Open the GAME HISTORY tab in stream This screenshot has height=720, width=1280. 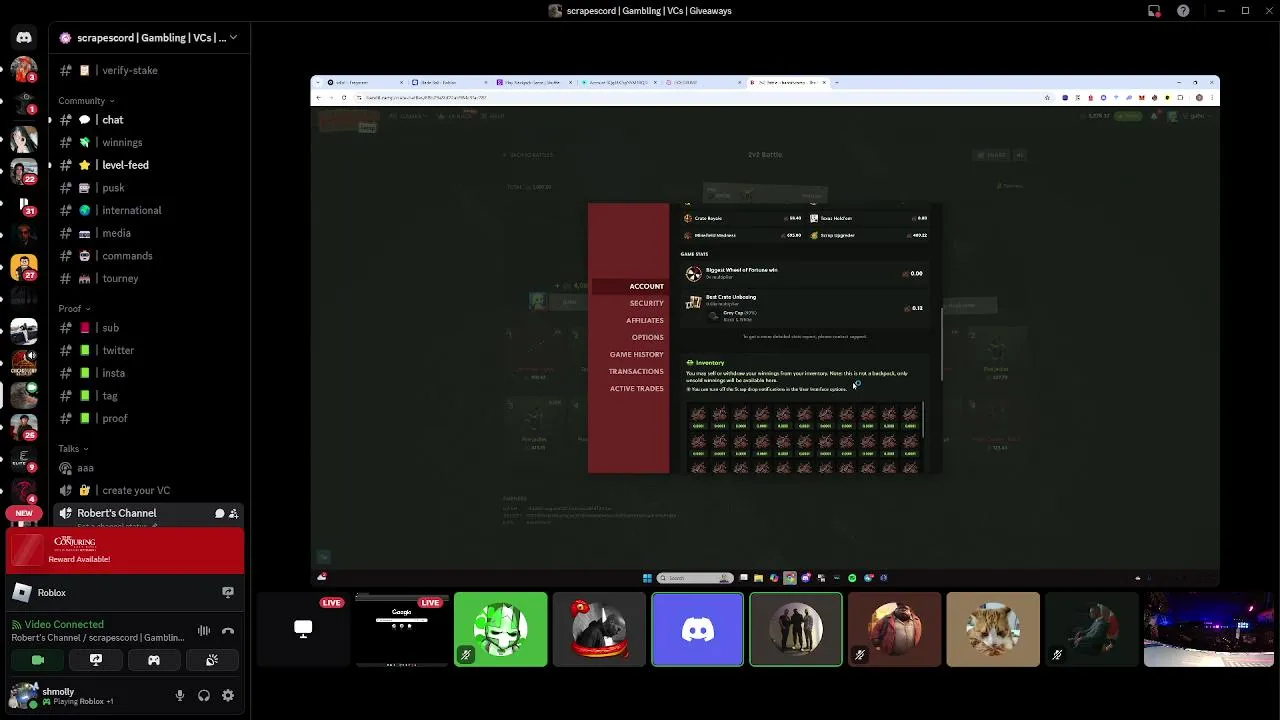[x=636, y=354]
